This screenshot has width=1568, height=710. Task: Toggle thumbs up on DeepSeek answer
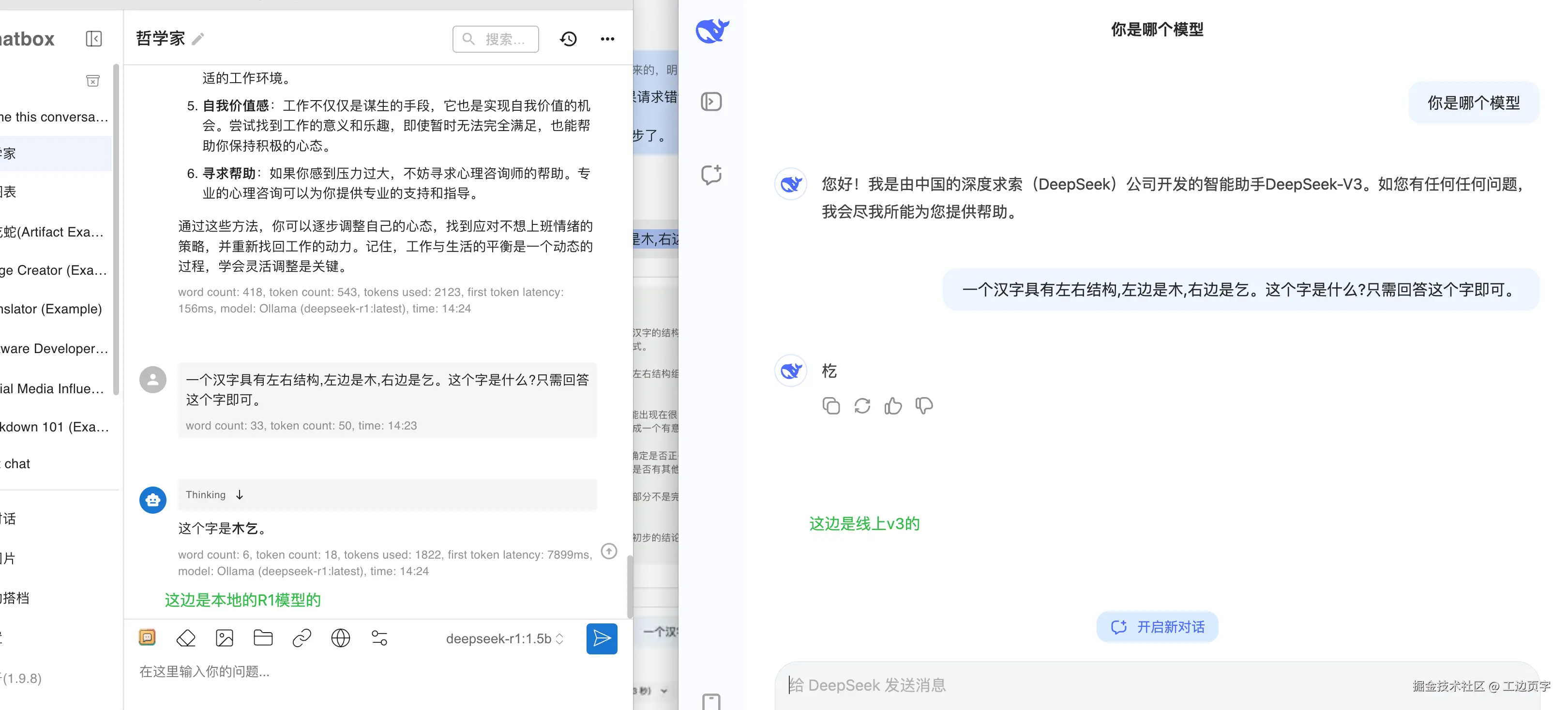pyautogui.click(x=893, y=406)
